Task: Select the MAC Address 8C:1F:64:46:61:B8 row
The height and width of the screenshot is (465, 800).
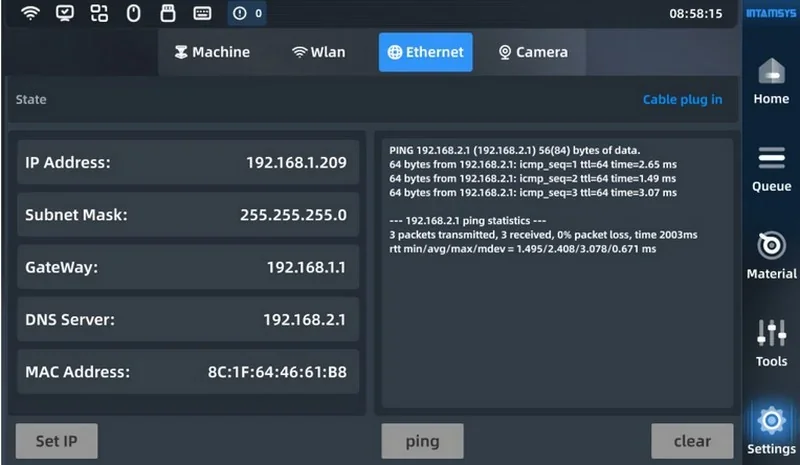Action: 188,372
